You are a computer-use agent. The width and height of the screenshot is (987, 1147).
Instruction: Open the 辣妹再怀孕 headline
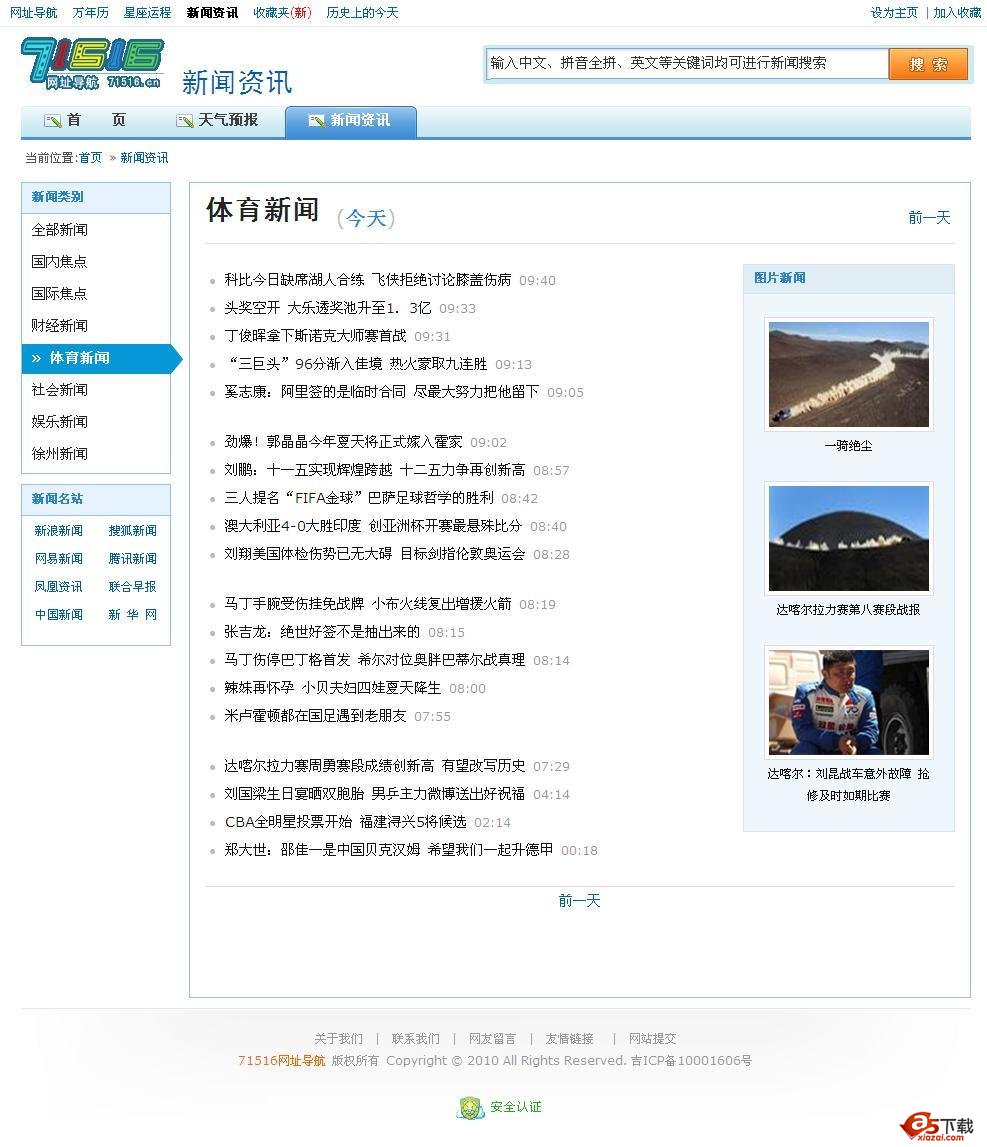pyautogui.click(x=333, y=688)
